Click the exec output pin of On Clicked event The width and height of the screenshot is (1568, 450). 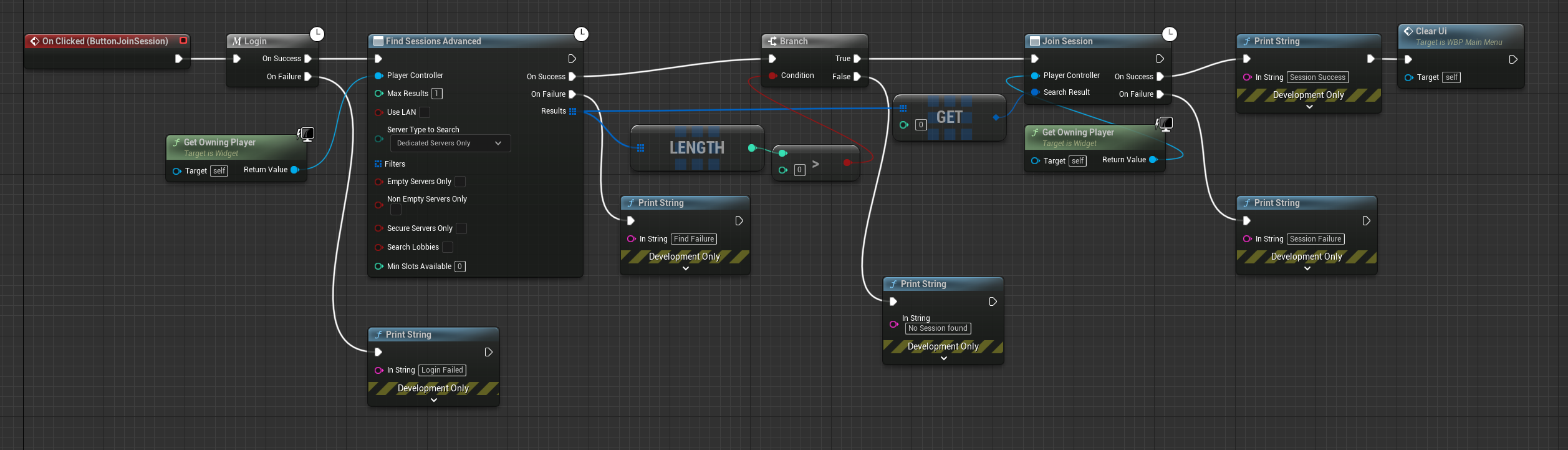click(x=179, y=59)
